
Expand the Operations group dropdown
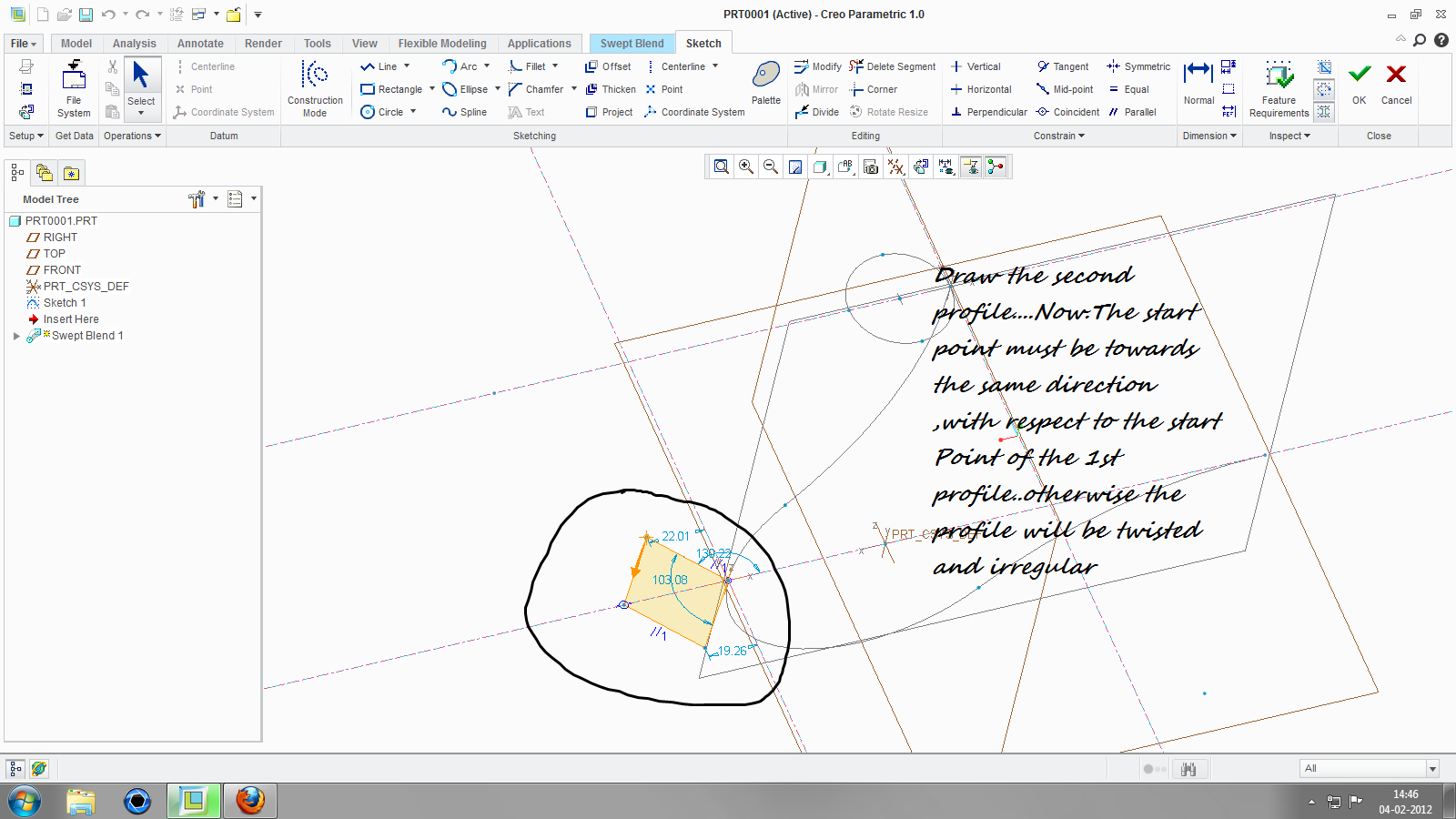(132, 136)
